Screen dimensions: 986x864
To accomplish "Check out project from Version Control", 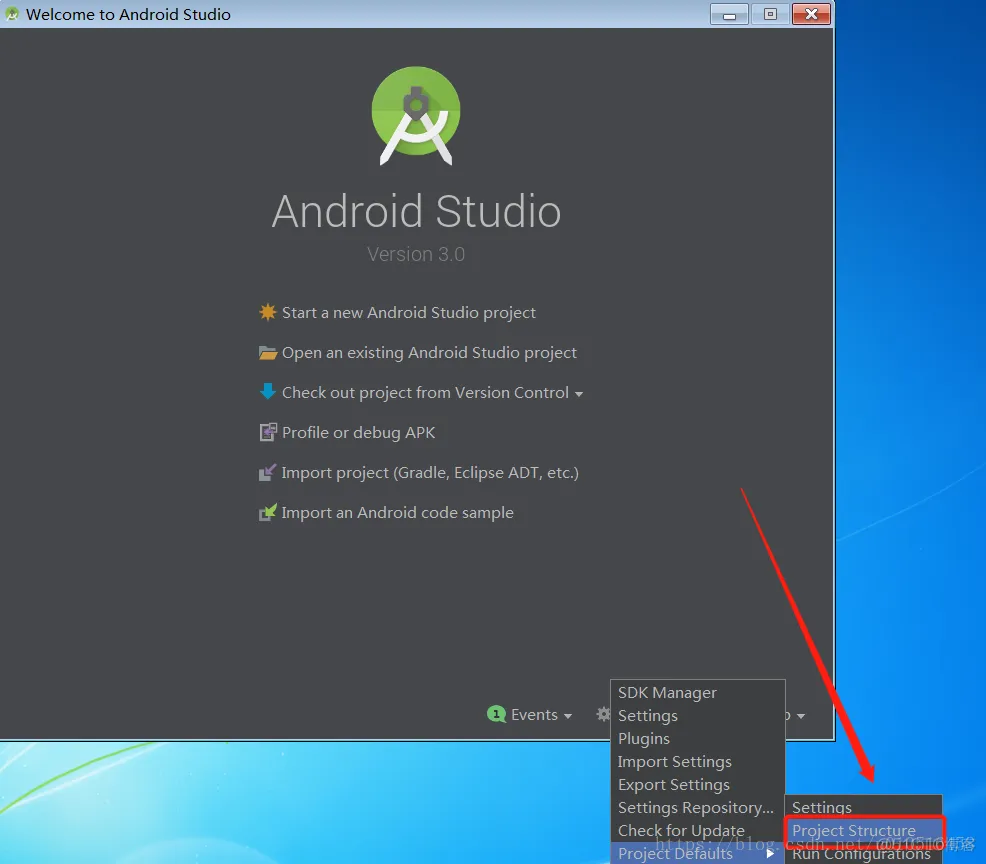I will (x=425, y=392).
